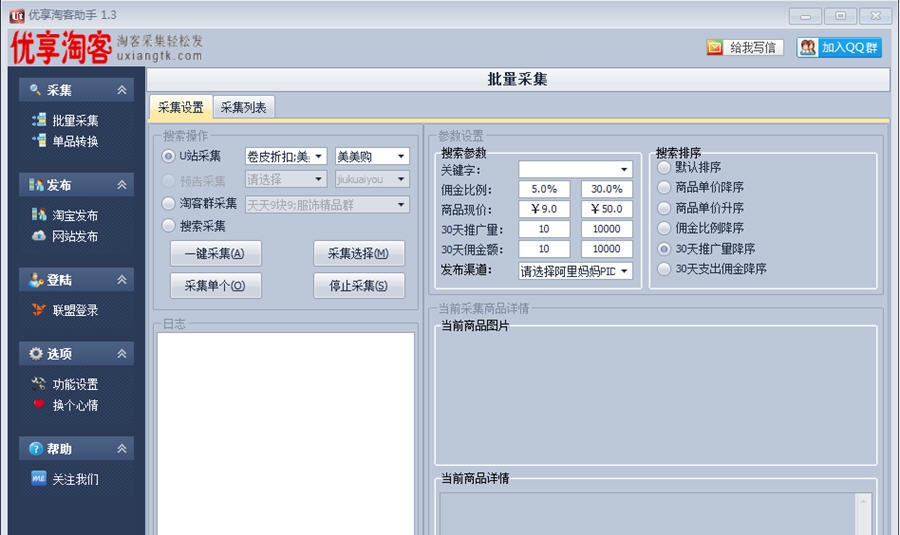Click the minimum 30天推广量 field

click(544, 229)
